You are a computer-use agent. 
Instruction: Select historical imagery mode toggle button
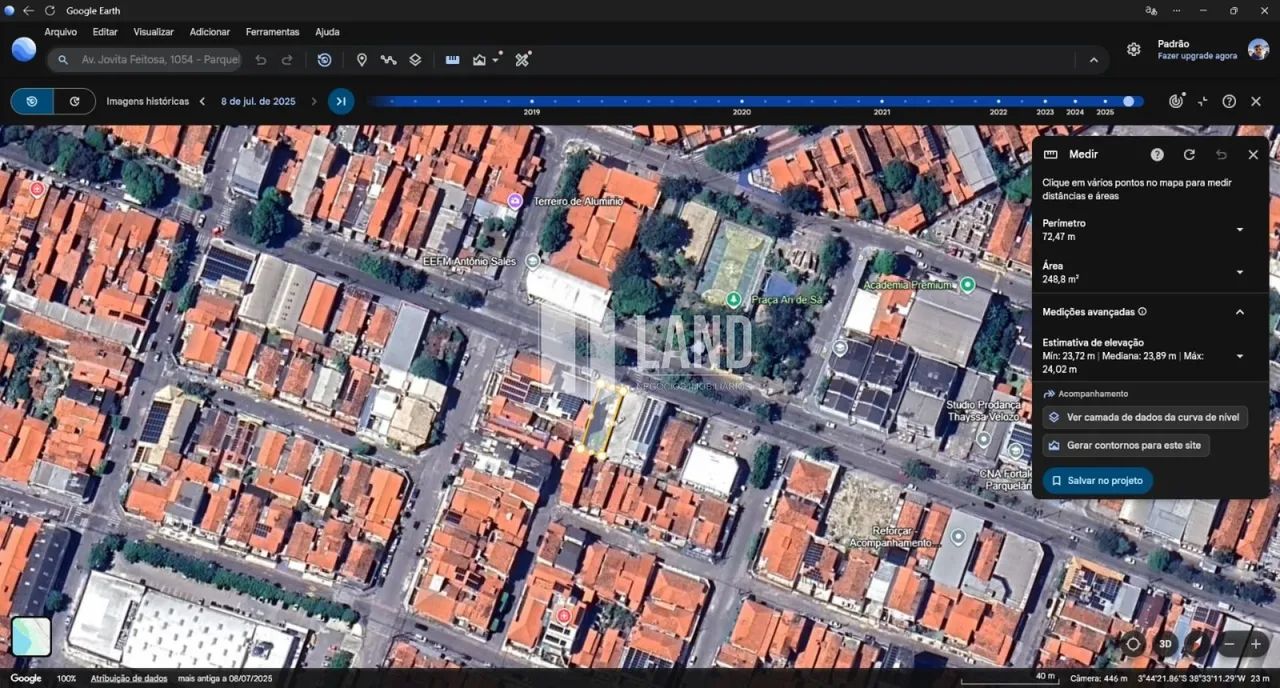(32, 101)
